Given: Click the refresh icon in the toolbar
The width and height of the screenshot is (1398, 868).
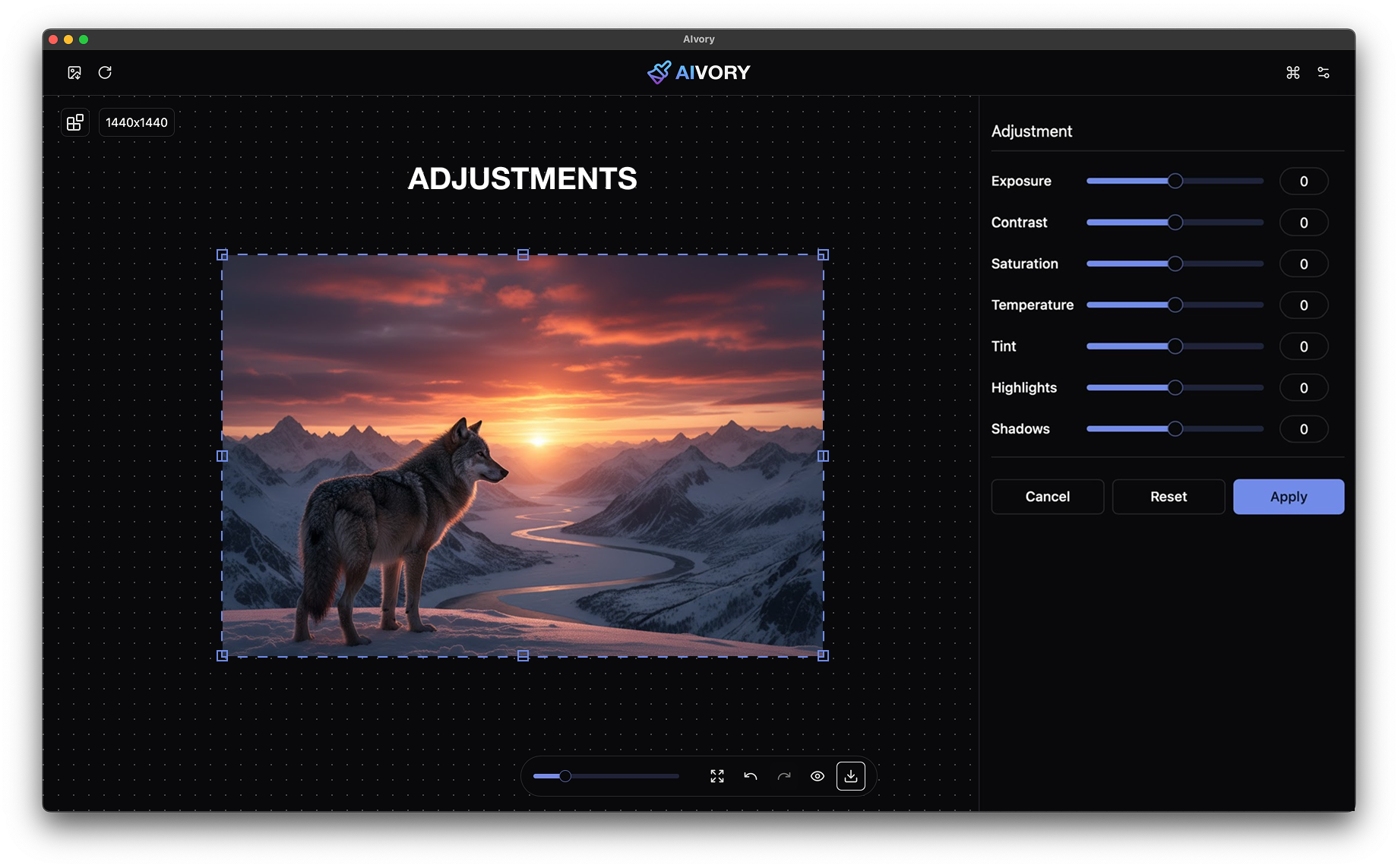Looking at the screenshot, I should point(106,72).
